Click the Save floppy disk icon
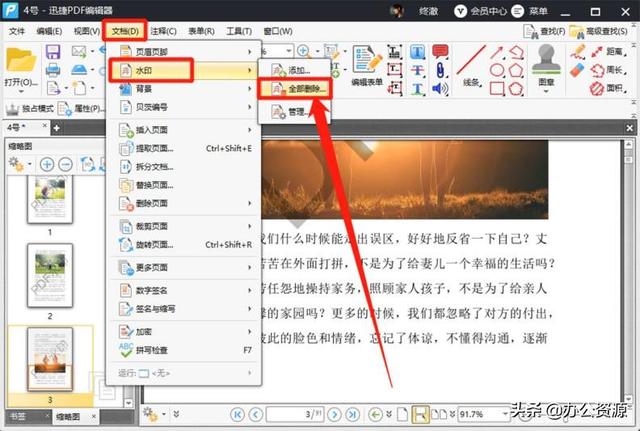The height and width of the screenshot is (431, 640). click(x=53, y=52)
